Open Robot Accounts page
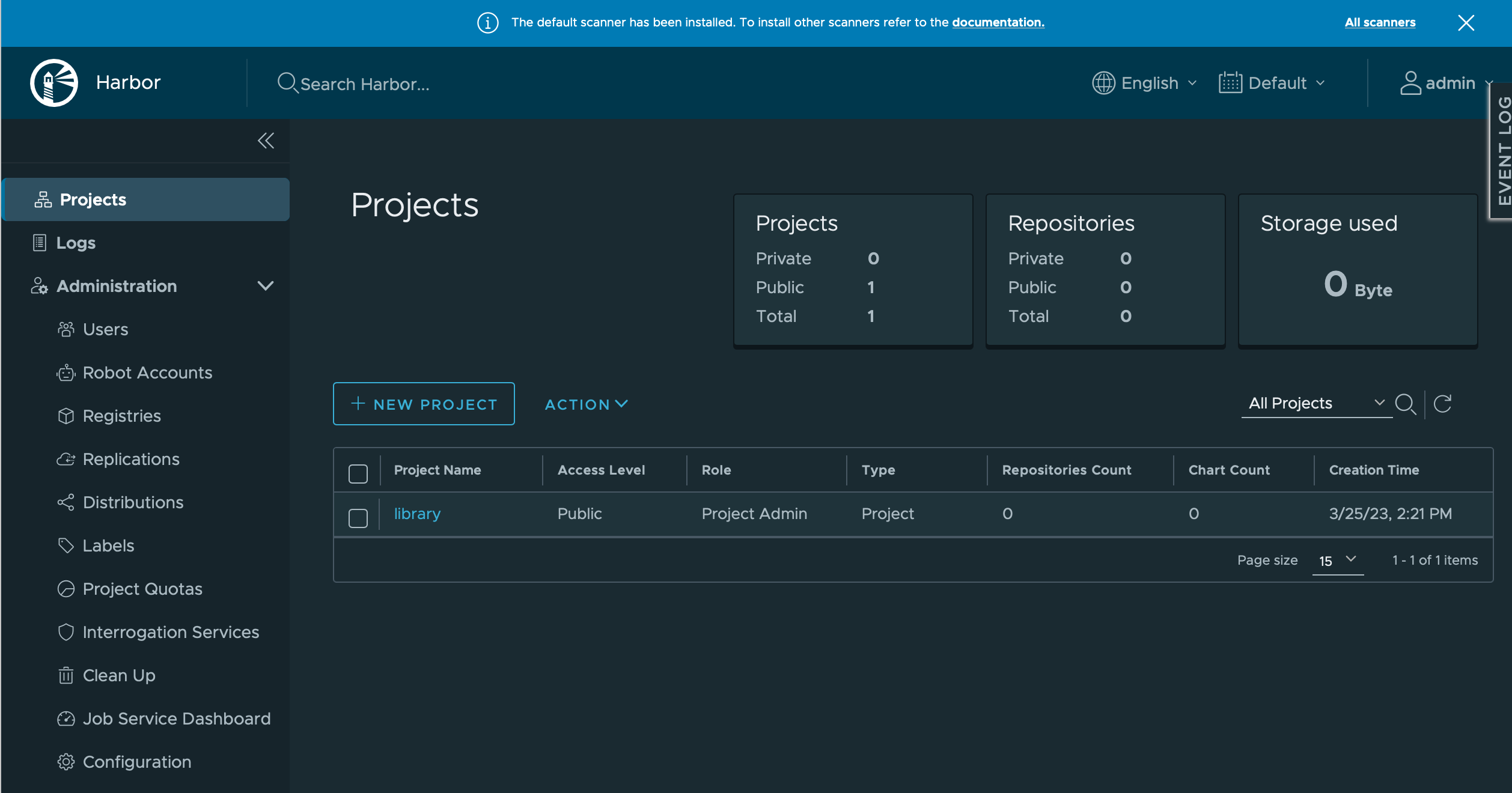This screenshot has height=793, width=1512. (148, 372)
